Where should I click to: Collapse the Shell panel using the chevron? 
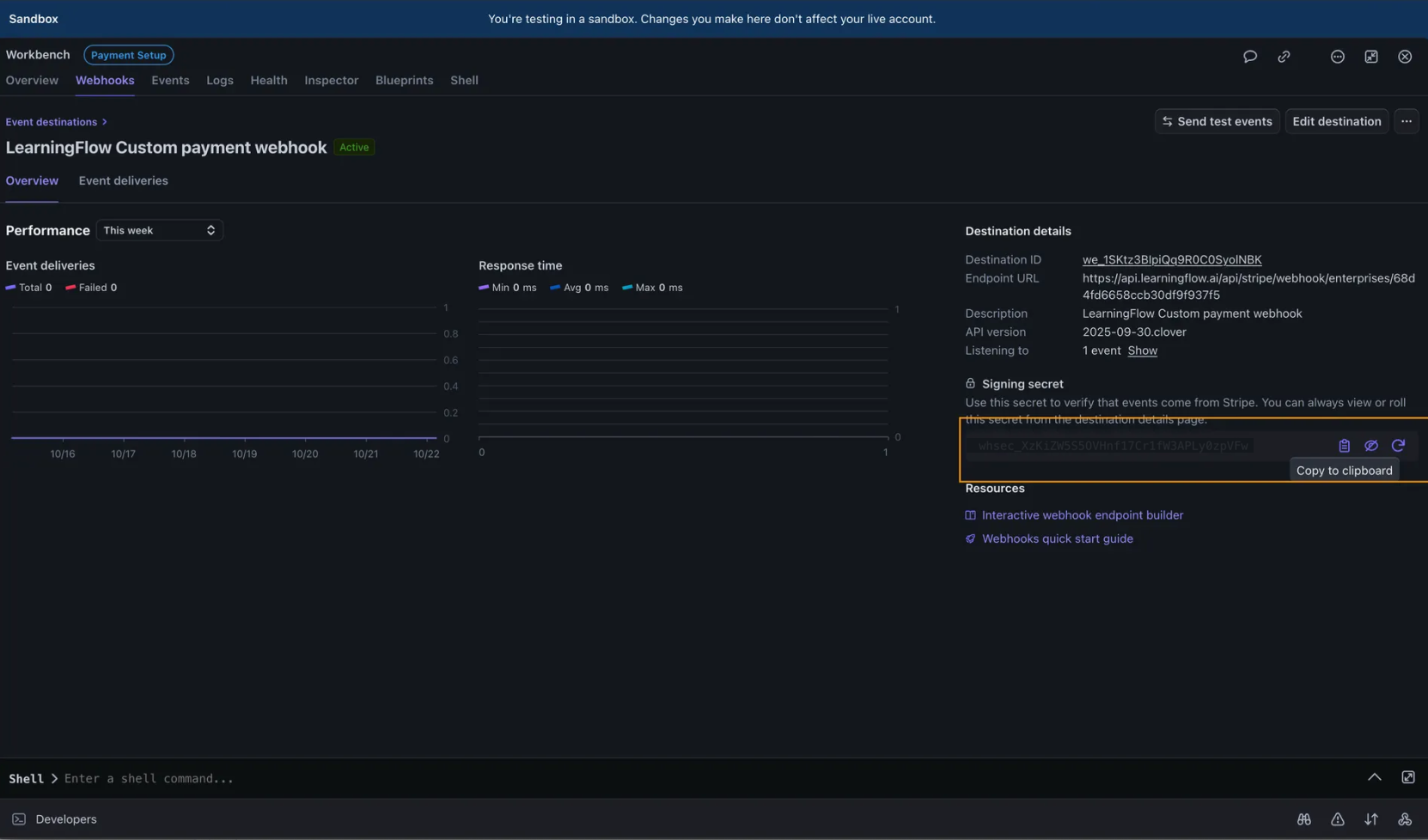pyautogui.click(x=1374, y=777)
